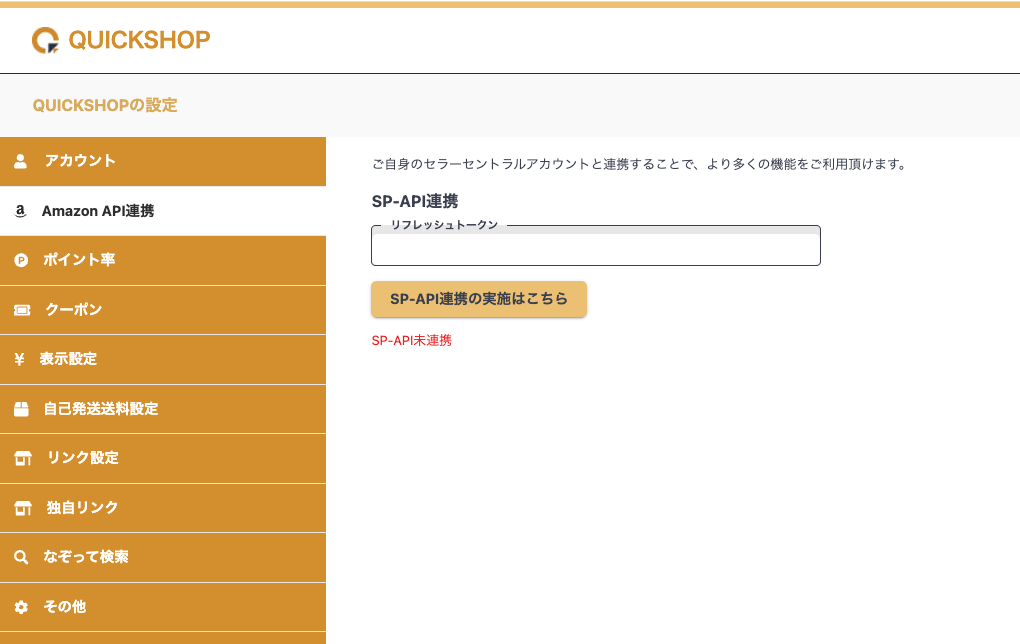Select the store icon beside リンク設定
The width and height of the screenshot is (1020, 644).
click(x=22, y=458)
